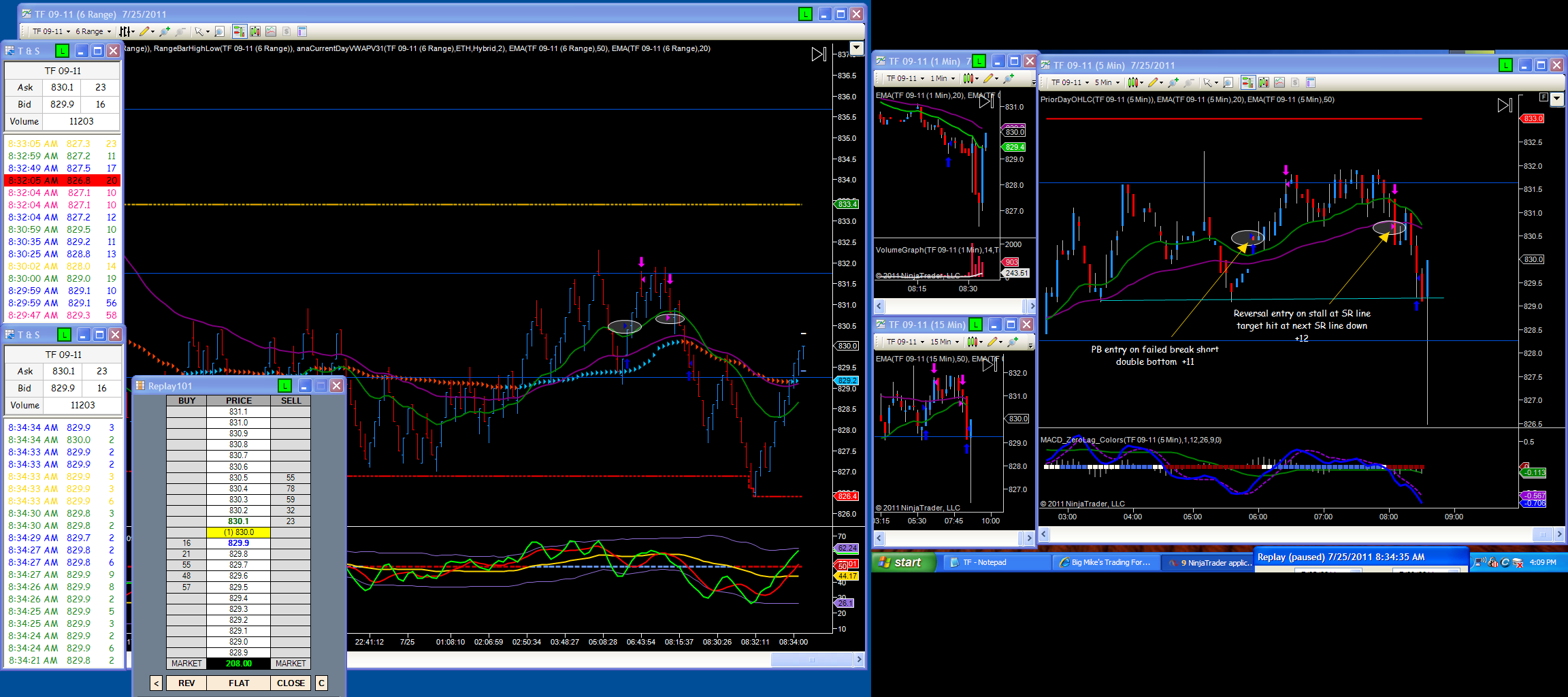The height and width of the screenshot is (697, 1568).
Task: Open indicators icon in 5 Min toolbar
Action: tap(1279, 82)
